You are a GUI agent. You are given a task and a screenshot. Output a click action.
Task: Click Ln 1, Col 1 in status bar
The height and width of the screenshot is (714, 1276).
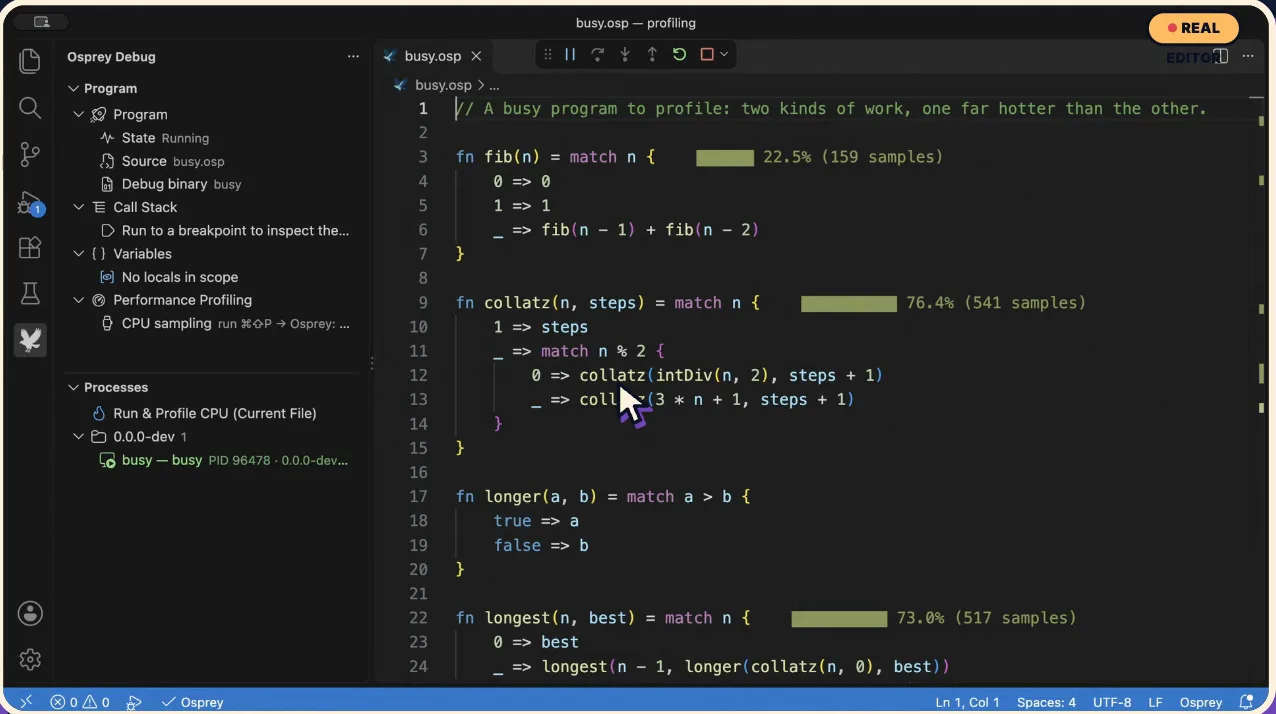tap(968, 702)
